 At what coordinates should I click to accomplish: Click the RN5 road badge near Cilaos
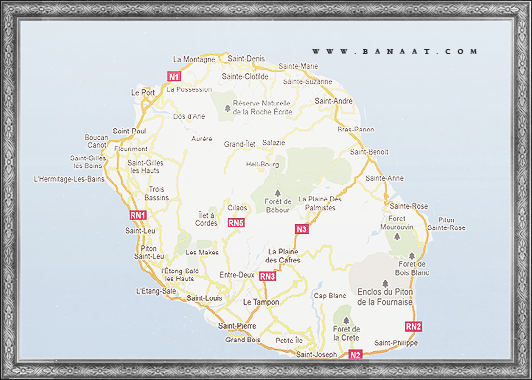coord(236,223)
